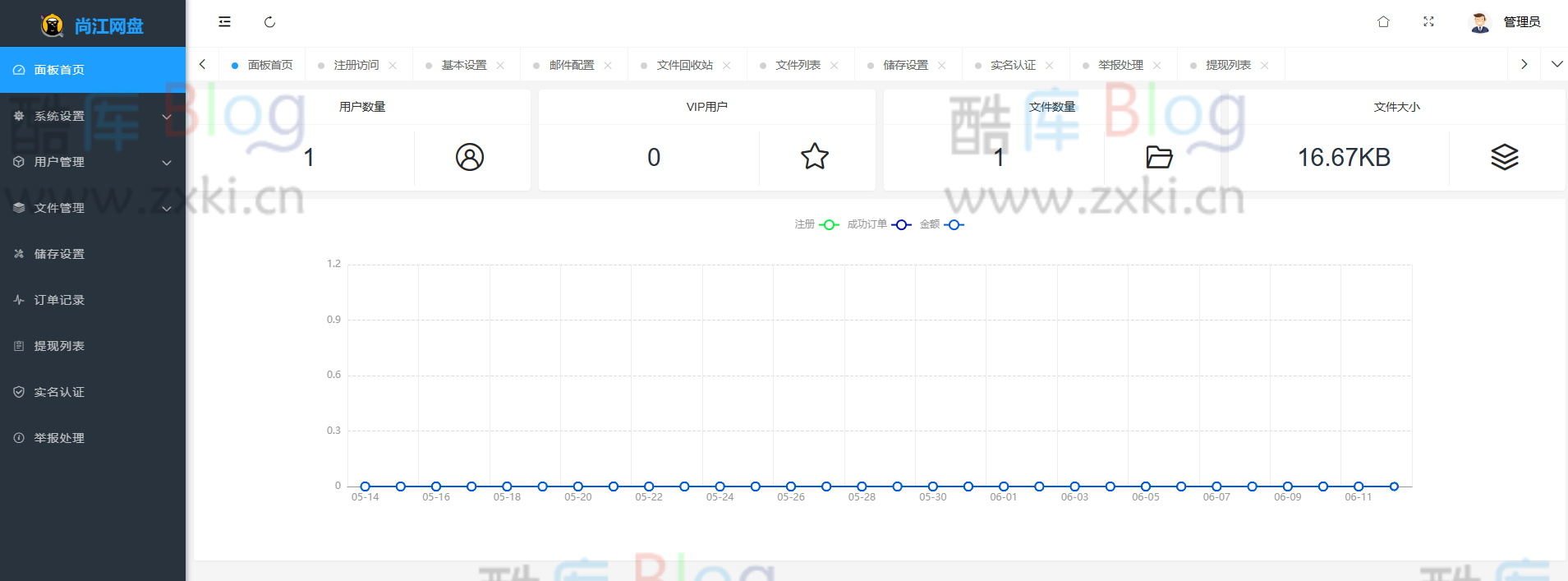Click the VIP users star icon
The image size is (1568, 581).
click(x=815, y=157)
